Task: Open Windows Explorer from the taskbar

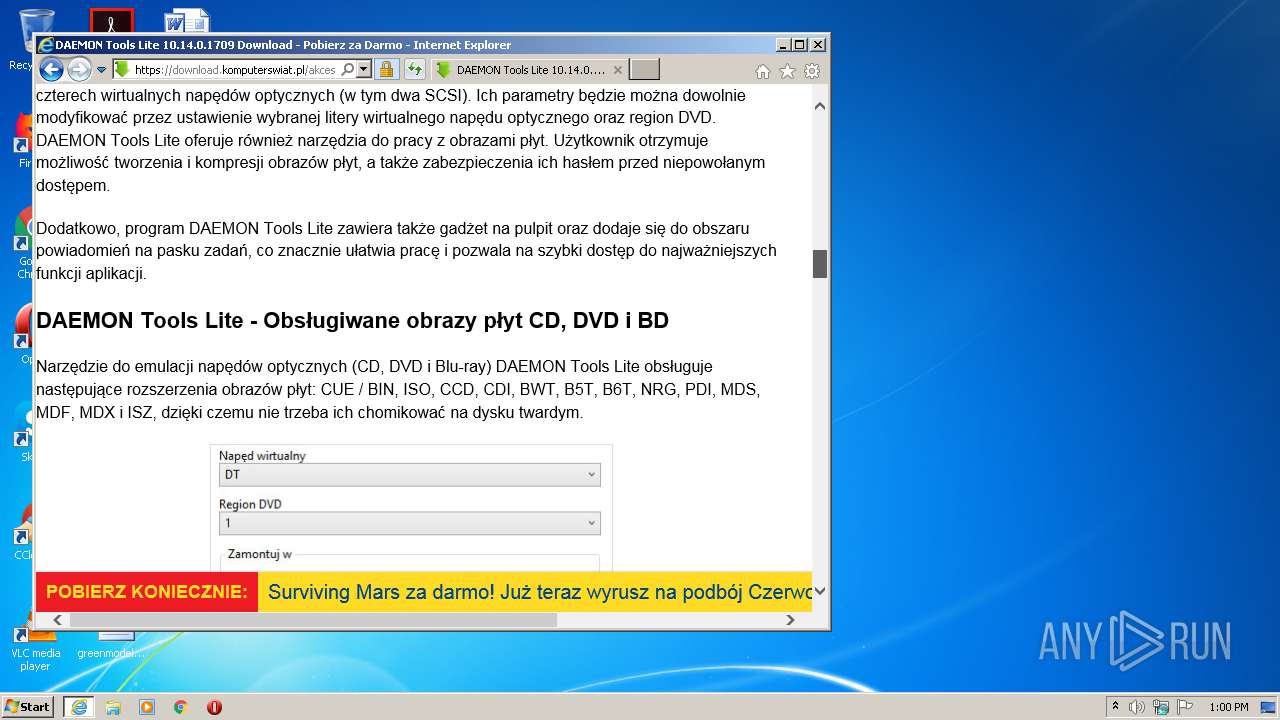Action: point(113,707)
